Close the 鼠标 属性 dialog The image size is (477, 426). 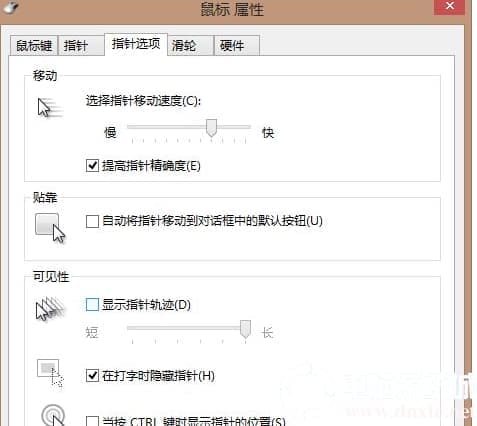(x=450, y=7)
